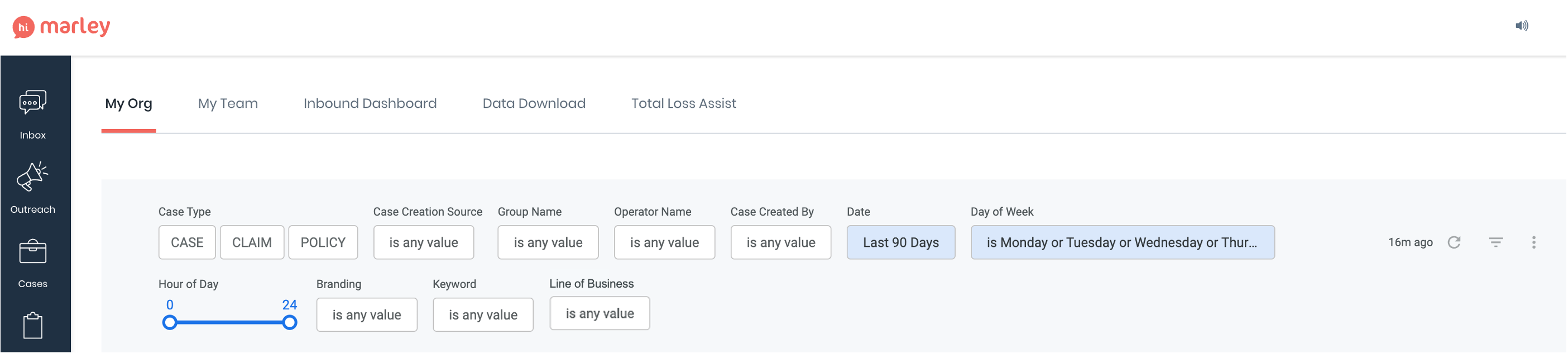Switch to the Inbound Dashboard tab
The image size is (1568, 353).
coord(370,103)
